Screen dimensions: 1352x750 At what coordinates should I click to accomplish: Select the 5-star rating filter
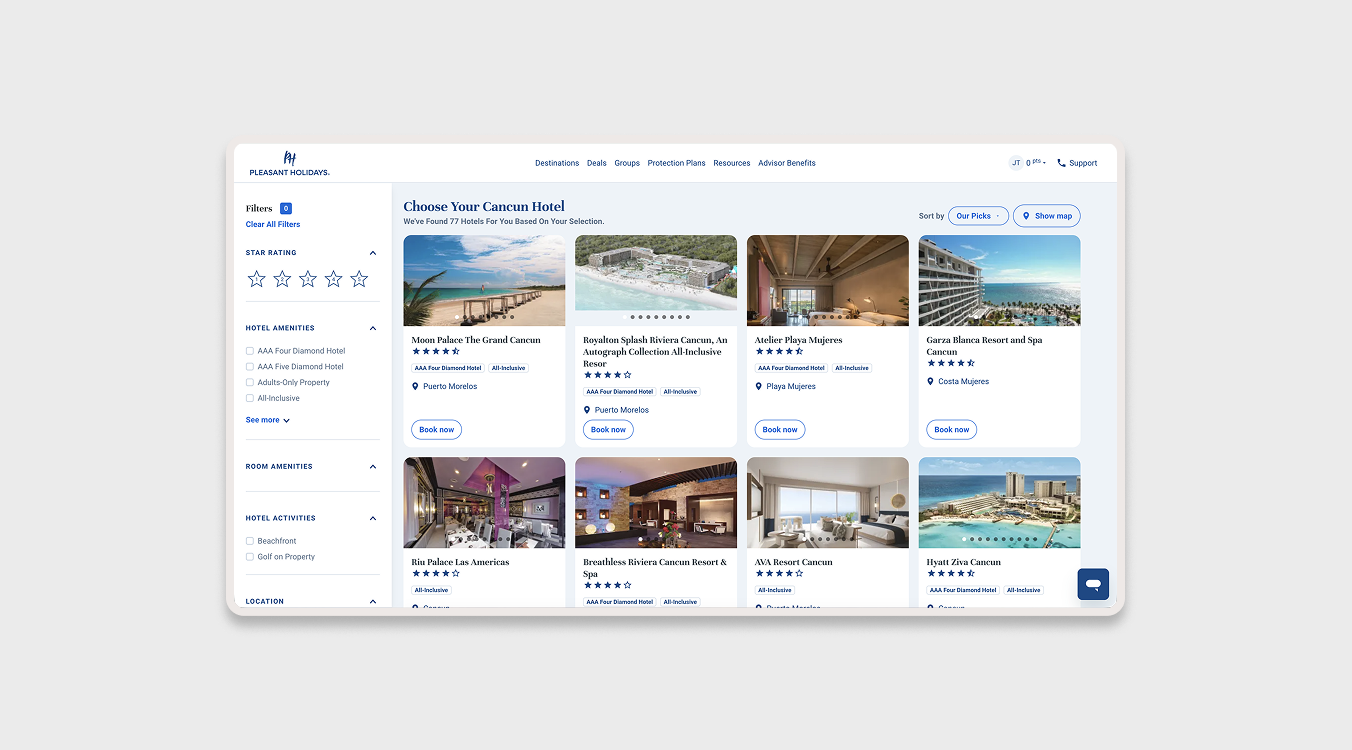(359, 279)
